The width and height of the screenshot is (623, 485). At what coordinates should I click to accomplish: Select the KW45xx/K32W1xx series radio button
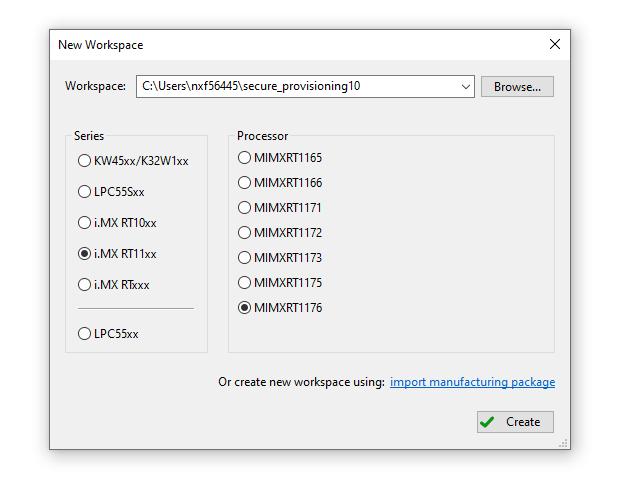click(85, 160)
